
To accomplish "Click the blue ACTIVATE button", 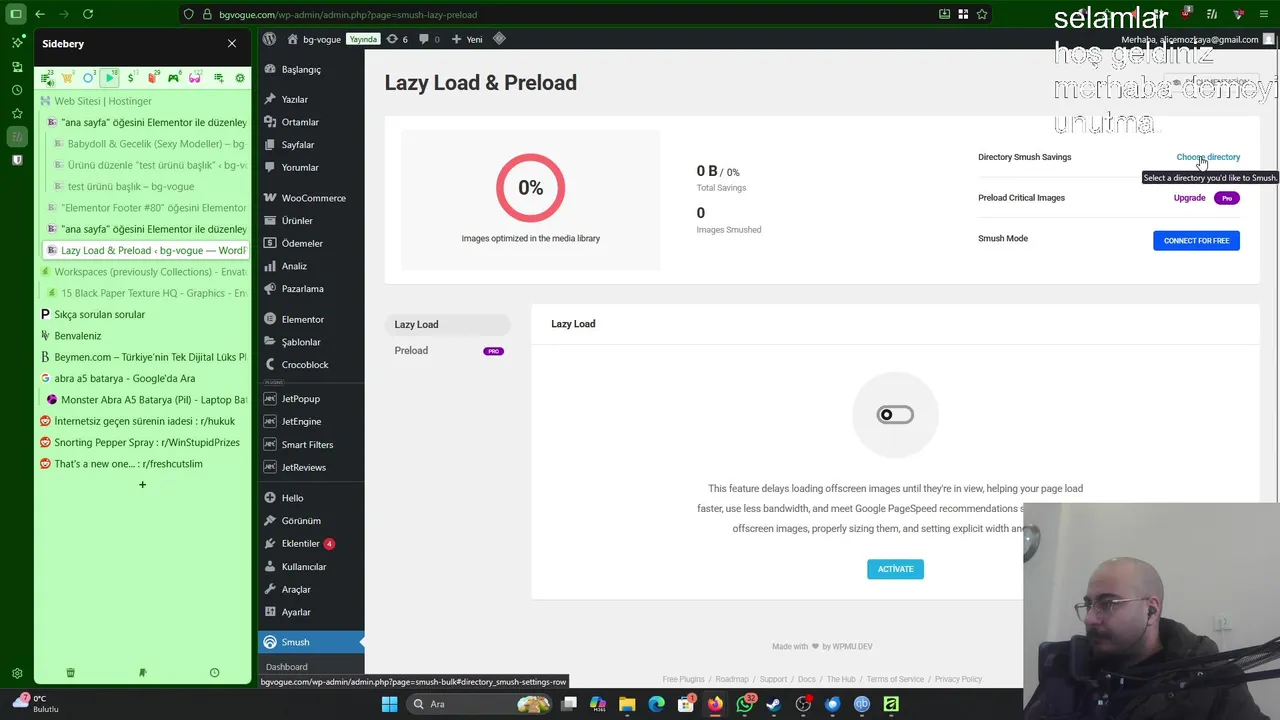I will (x=895, y=569).
